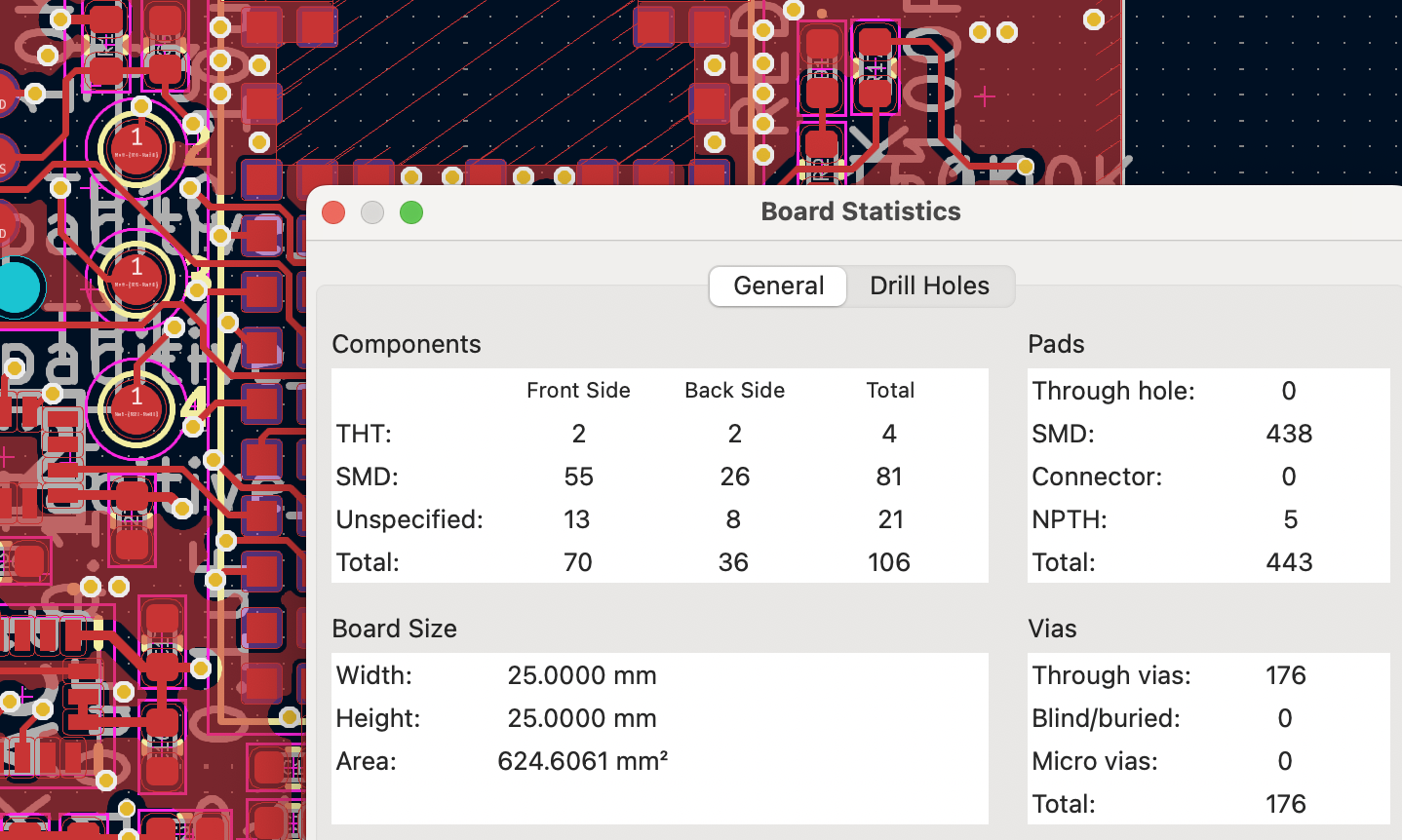Click the Vias section heading
This screenshot has width=1402, height=840.
[x=1052, y=629]
